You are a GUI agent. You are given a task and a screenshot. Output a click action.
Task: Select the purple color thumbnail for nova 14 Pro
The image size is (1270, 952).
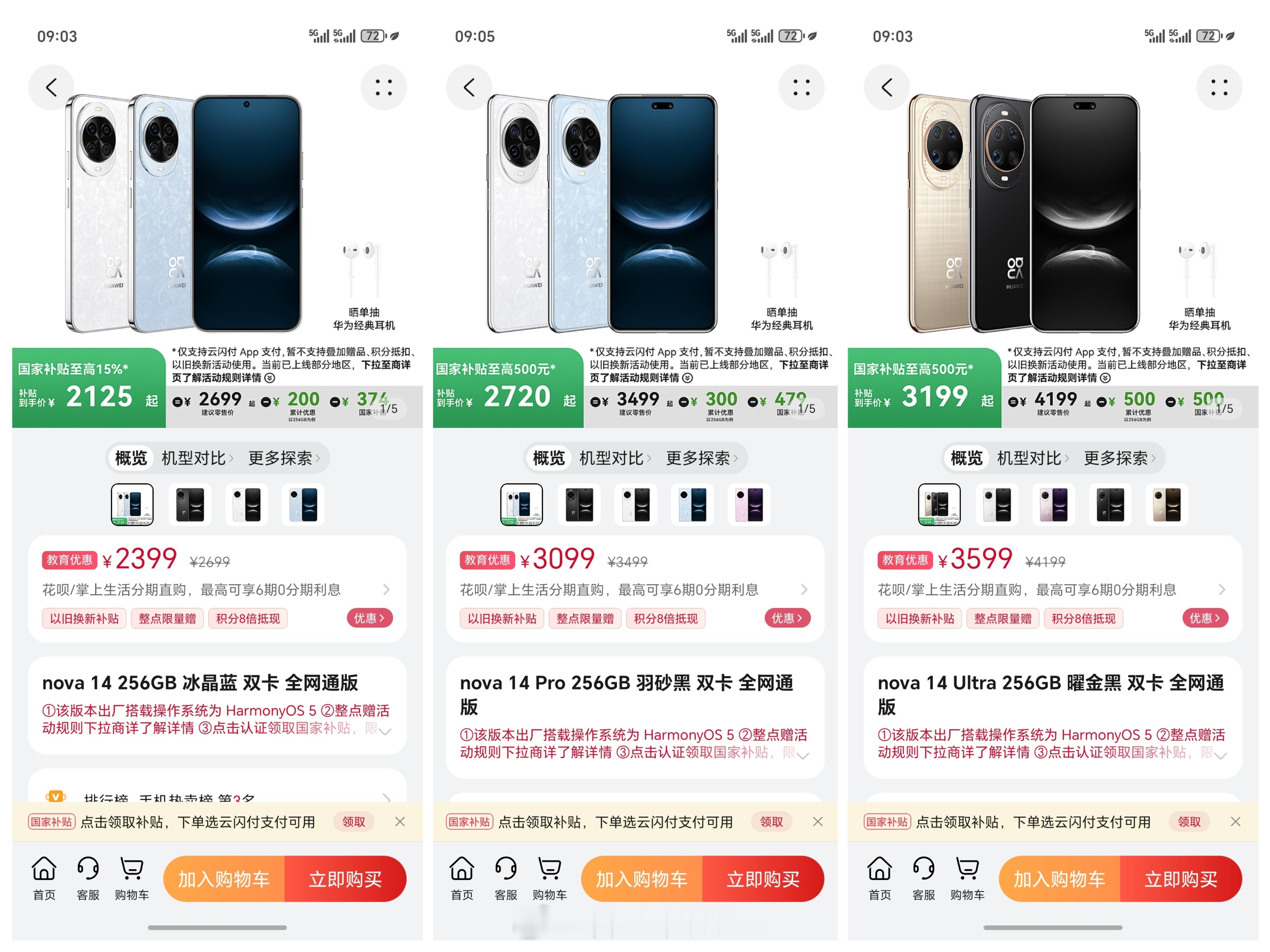point(749,505)
